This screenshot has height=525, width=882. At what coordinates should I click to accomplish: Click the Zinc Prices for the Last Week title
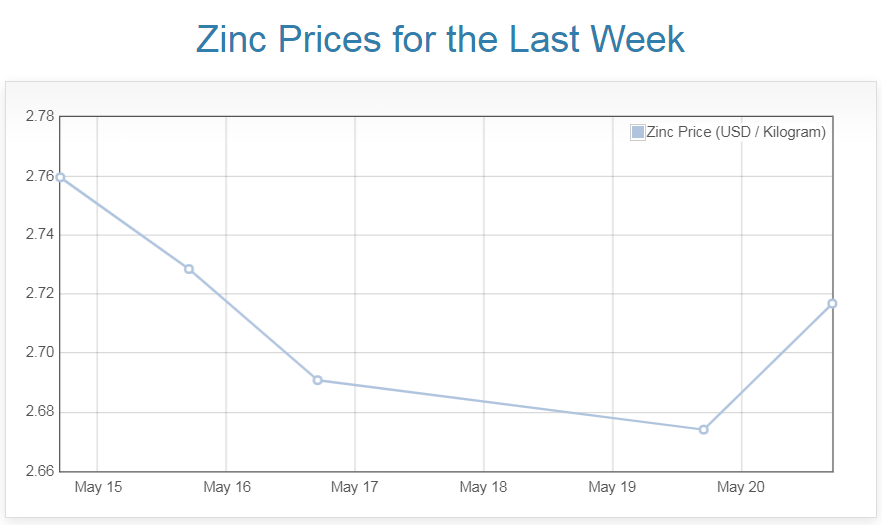click(x=440, y=40)
